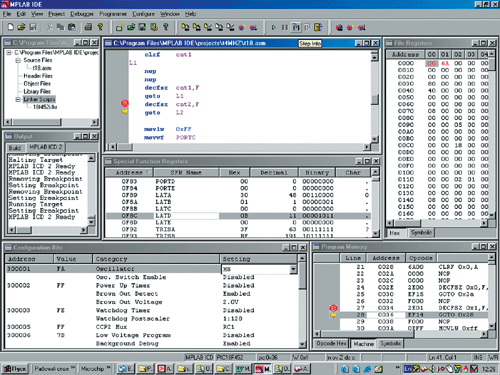Viewport: 500px width, 375px height.
Task: Open the File menu
Action: point(7,14)
